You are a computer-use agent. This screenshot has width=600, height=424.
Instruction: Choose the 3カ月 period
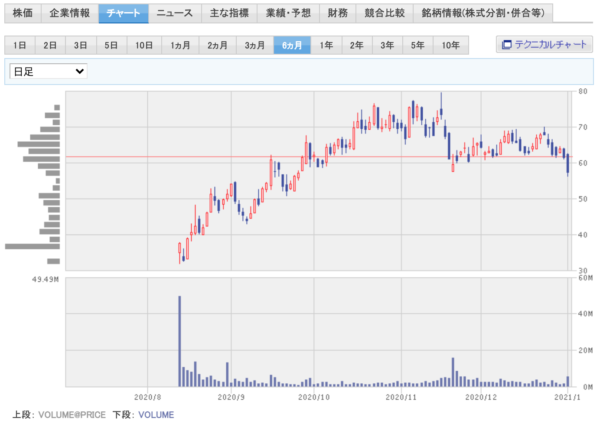(255, 45)
